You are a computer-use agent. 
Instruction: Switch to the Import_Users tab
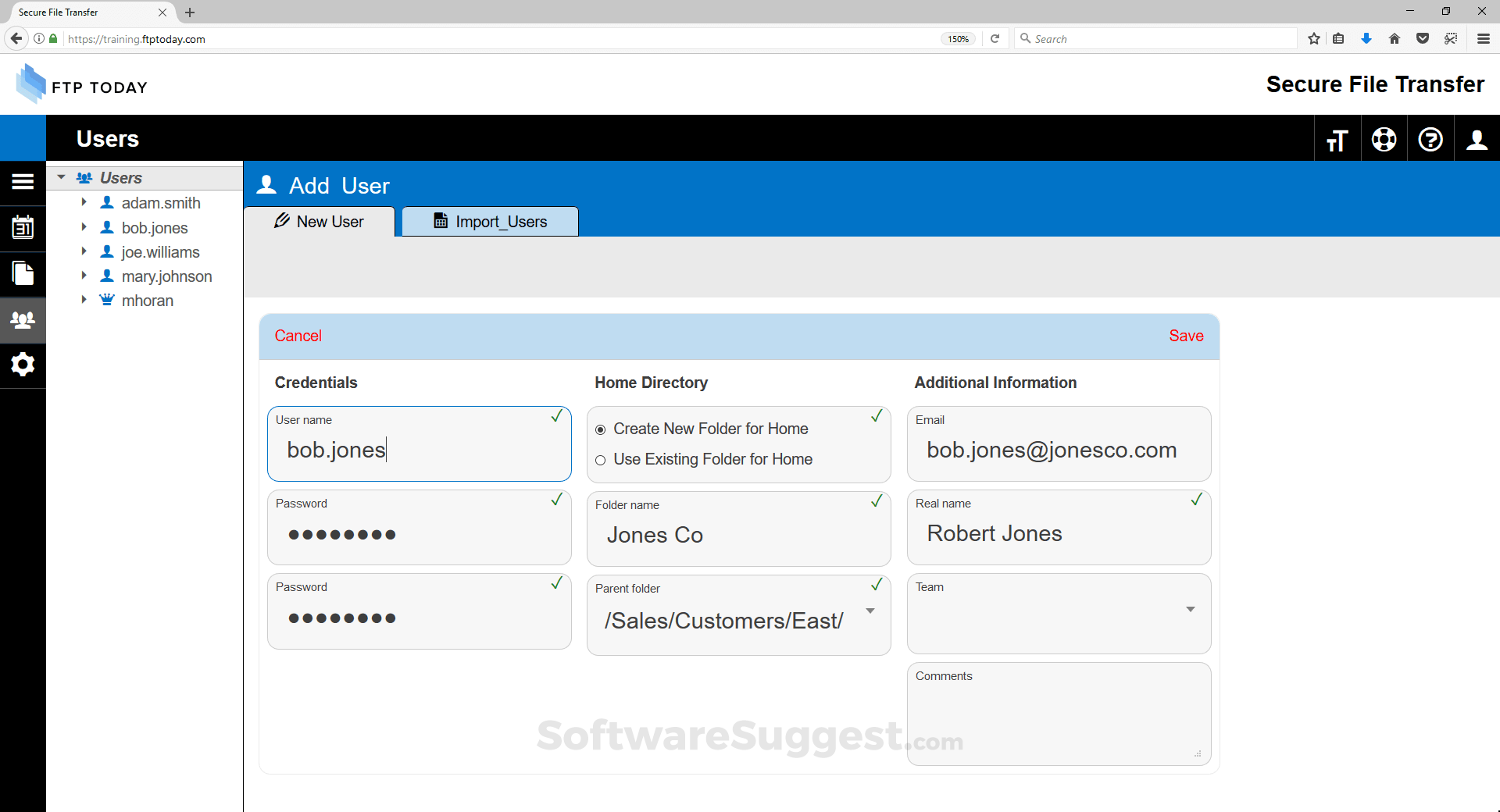[x=490, y=222]
